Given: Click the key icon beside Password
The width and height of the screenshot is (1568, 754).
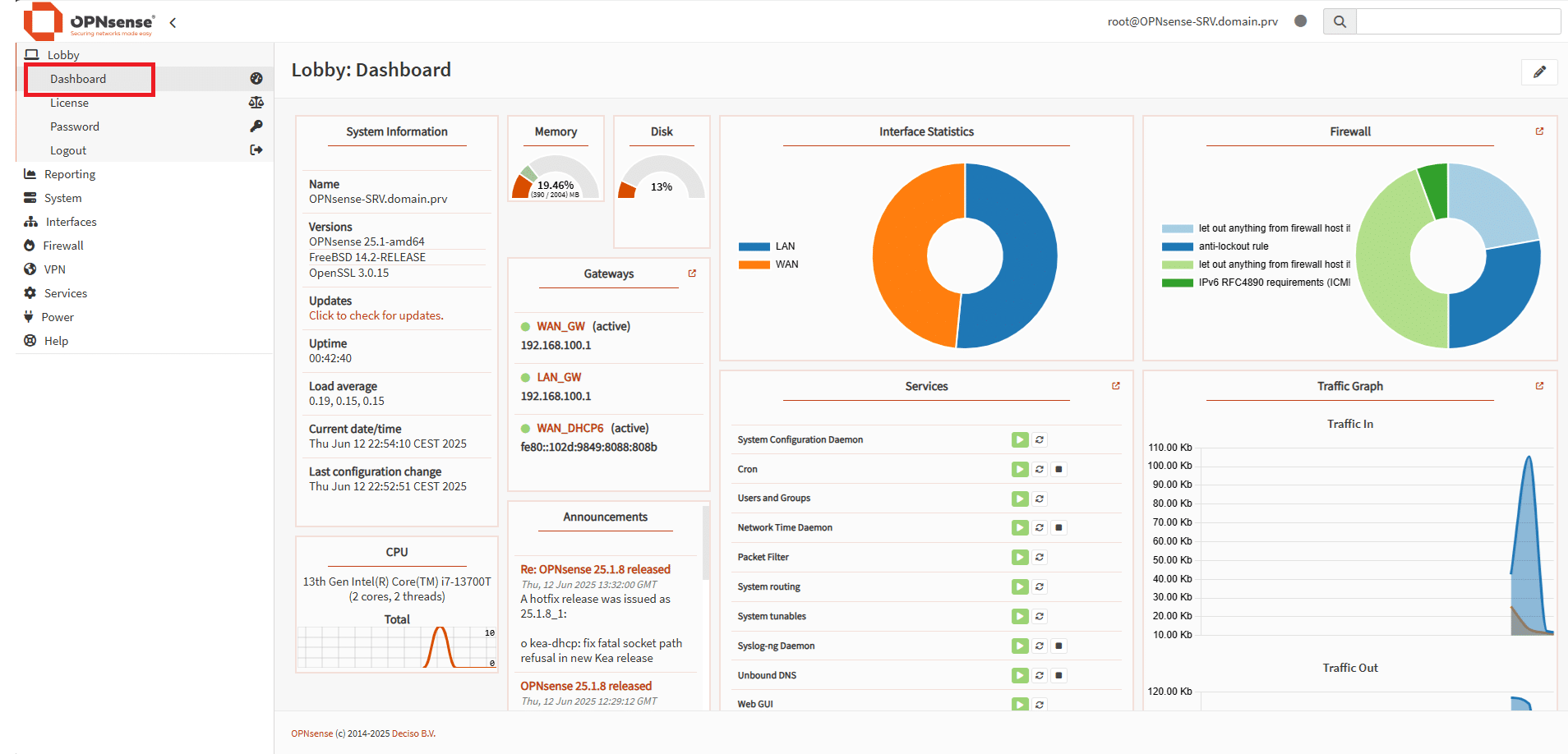Looking at the screenshot, I should (256, 126).
